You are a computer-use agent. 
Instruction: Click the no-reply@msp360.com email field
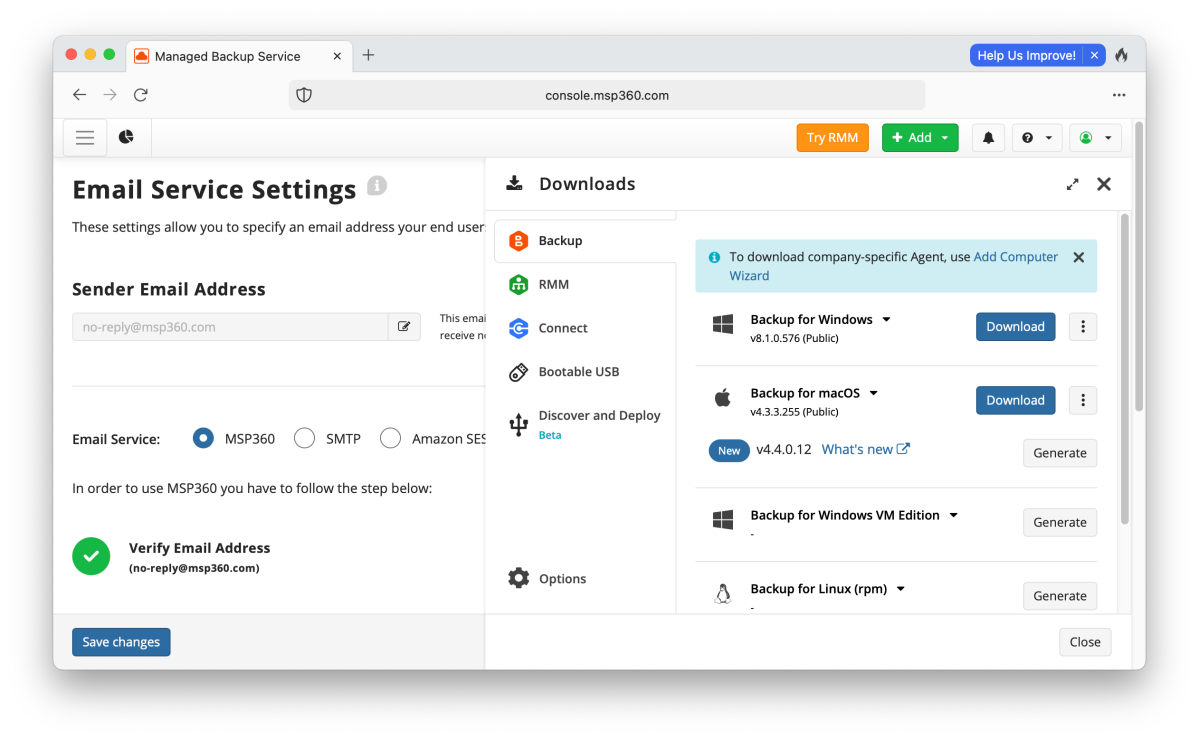point(230,326)
